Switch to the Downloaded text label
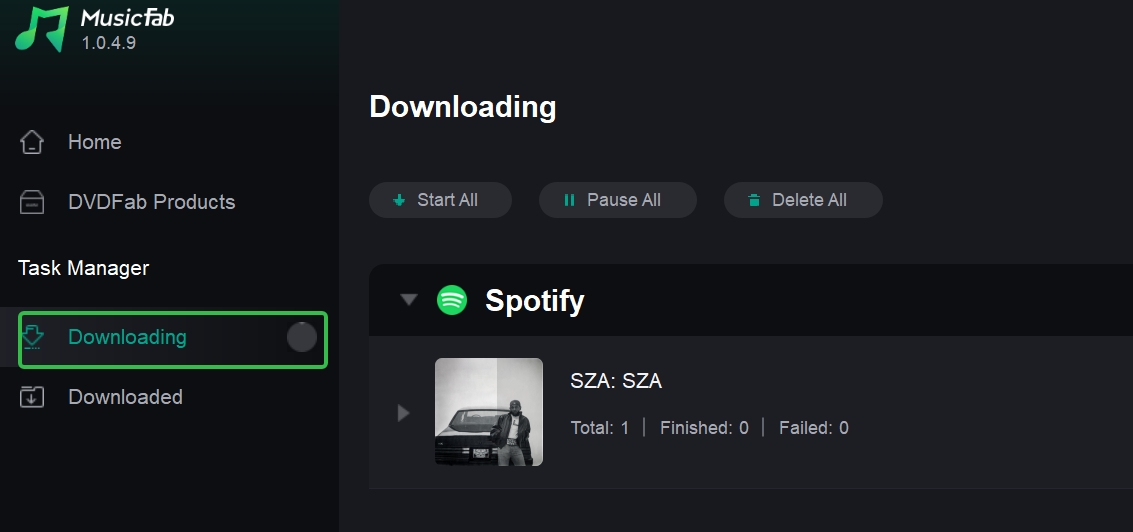The image size is (1133, 532). coord(125,397)
